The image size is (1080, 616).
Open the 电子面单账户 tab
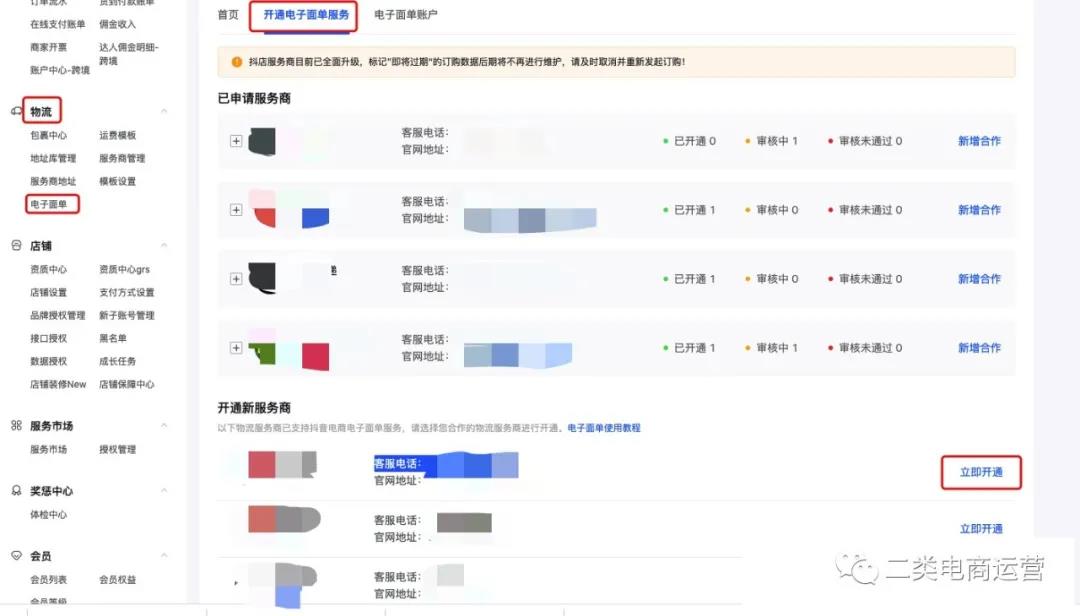pos(405,15)
